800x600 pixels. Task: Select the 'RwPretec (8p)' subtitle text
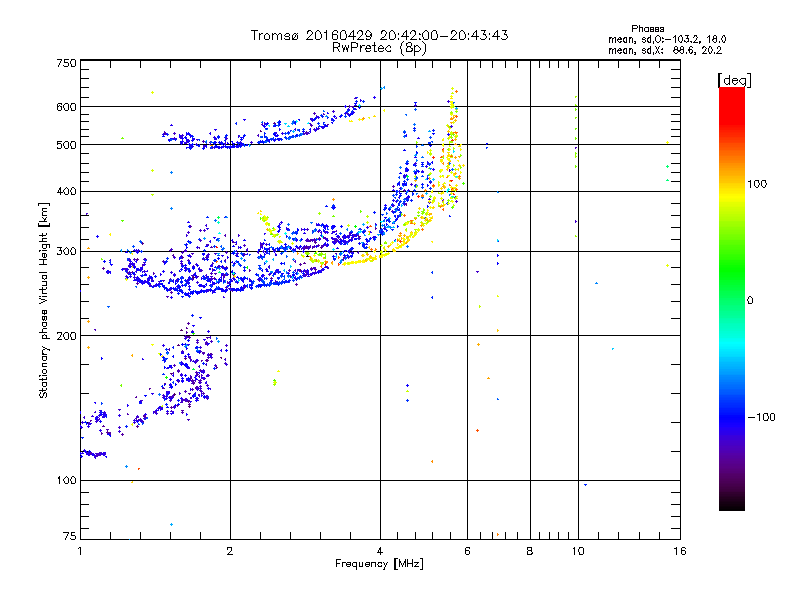pos(379,48)
